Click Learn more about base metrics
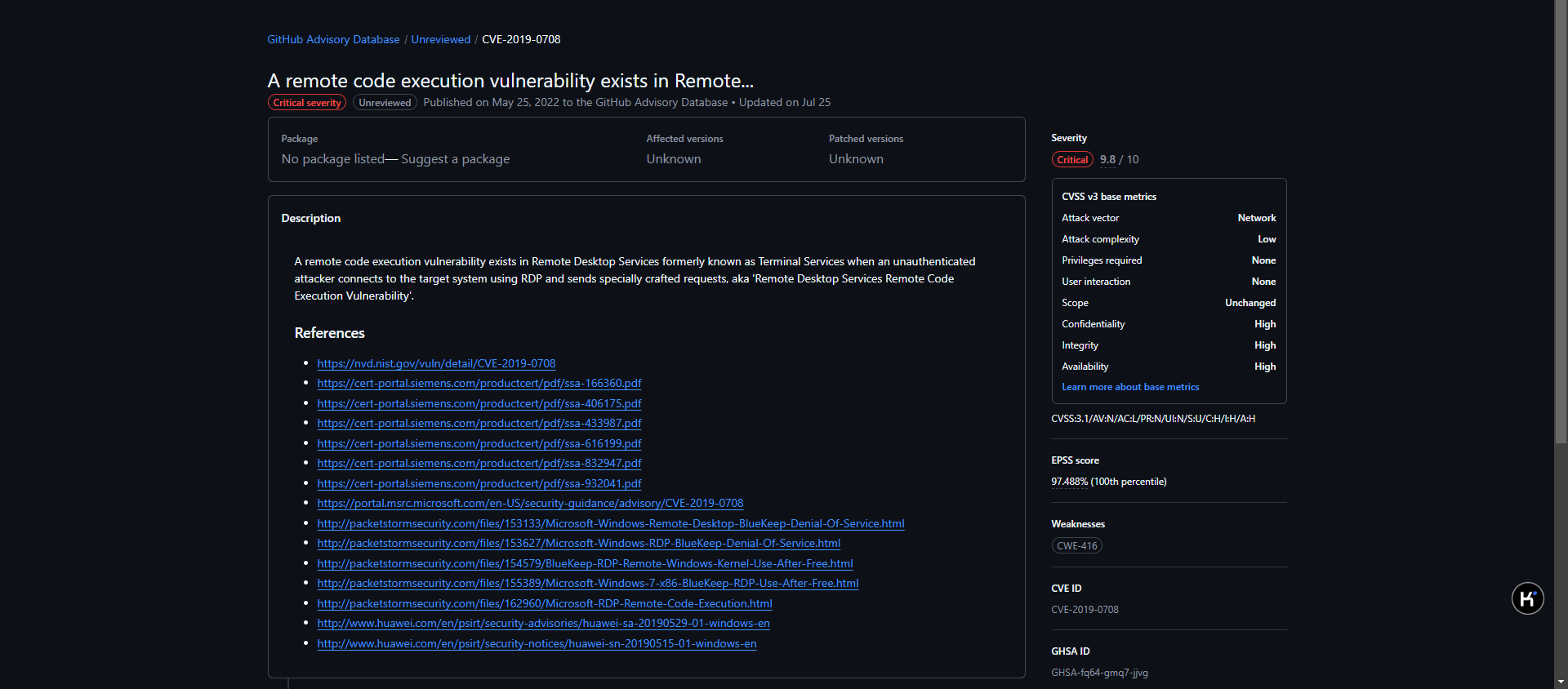The width and height of the screenshot is (1568, 689). [x=1130, y=387]
